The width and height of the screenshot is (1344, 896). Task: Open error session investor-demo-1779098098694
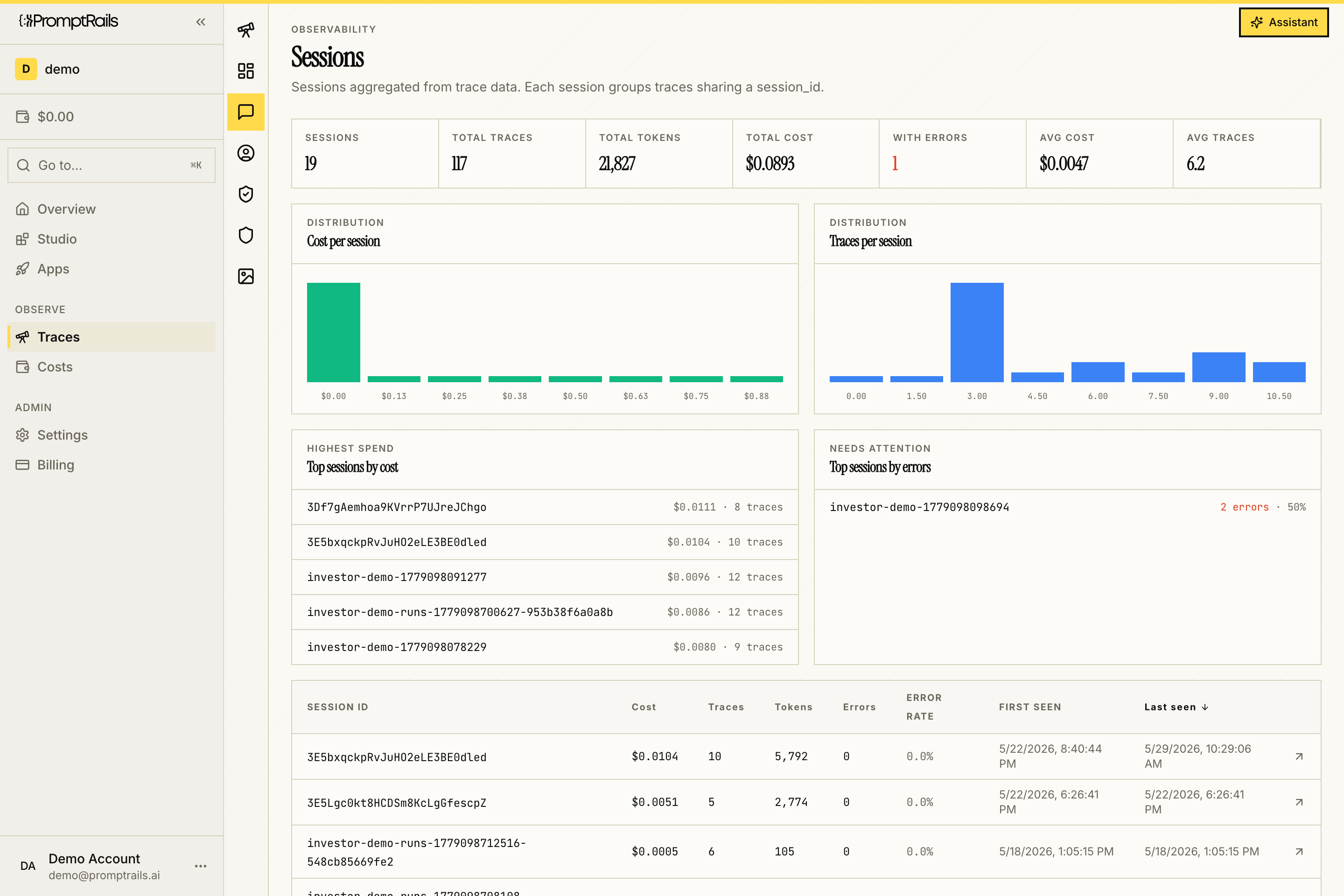[1067, 507]
